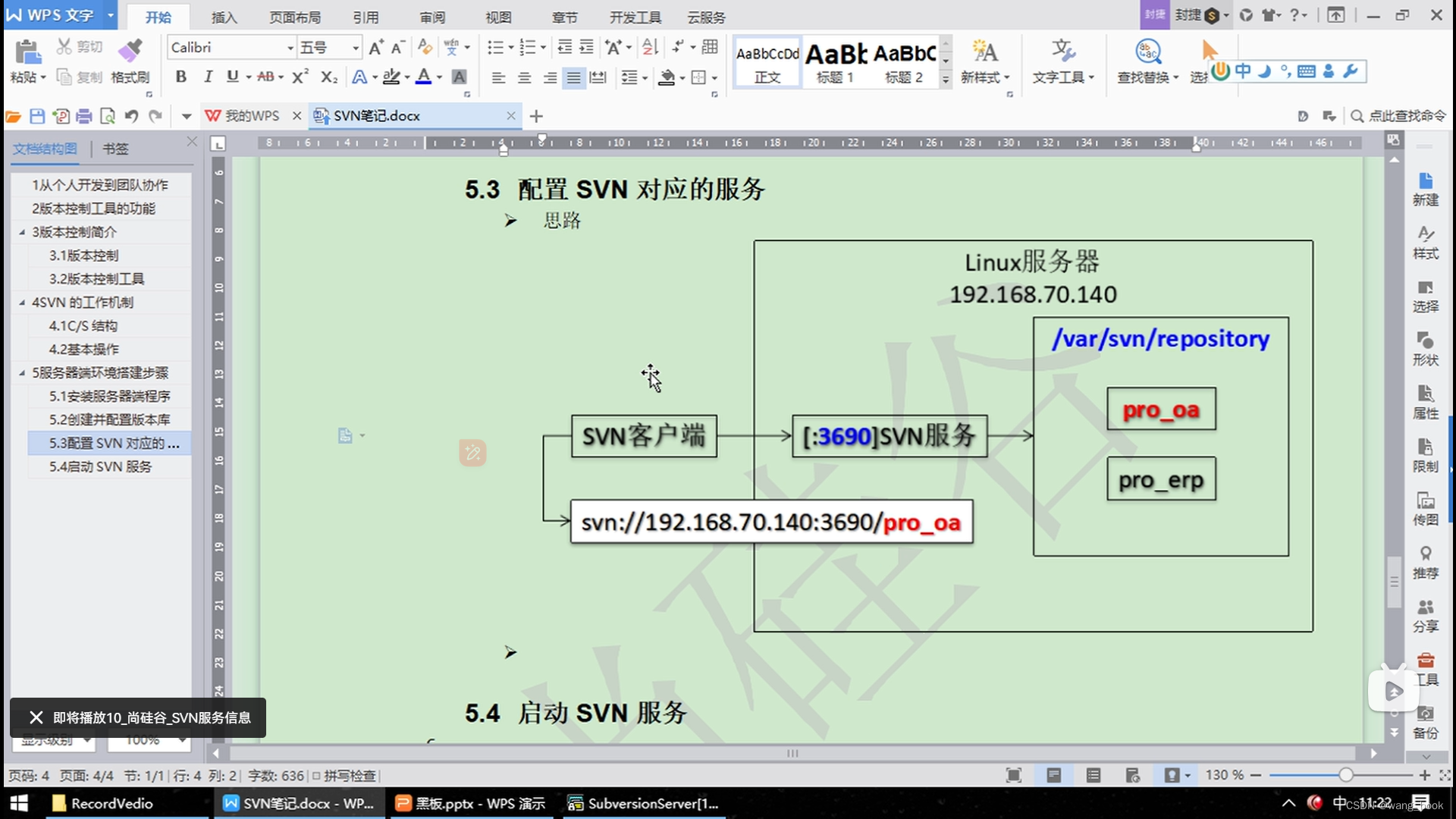Open the font size dropdown
This screenshot has width=1456, height=819.
click(x=355, y=48)
